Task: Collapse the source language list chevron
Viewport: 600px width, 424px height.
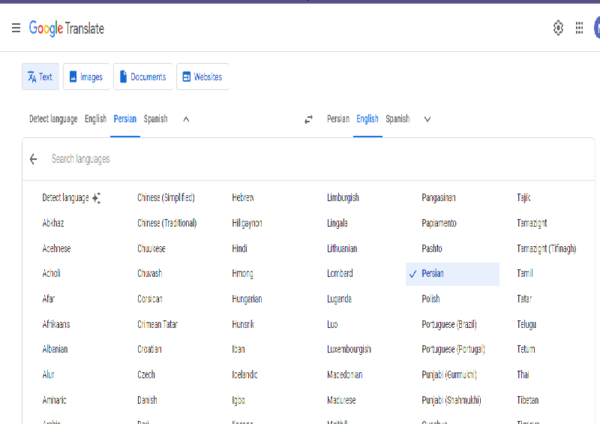Action: [186, 119]
